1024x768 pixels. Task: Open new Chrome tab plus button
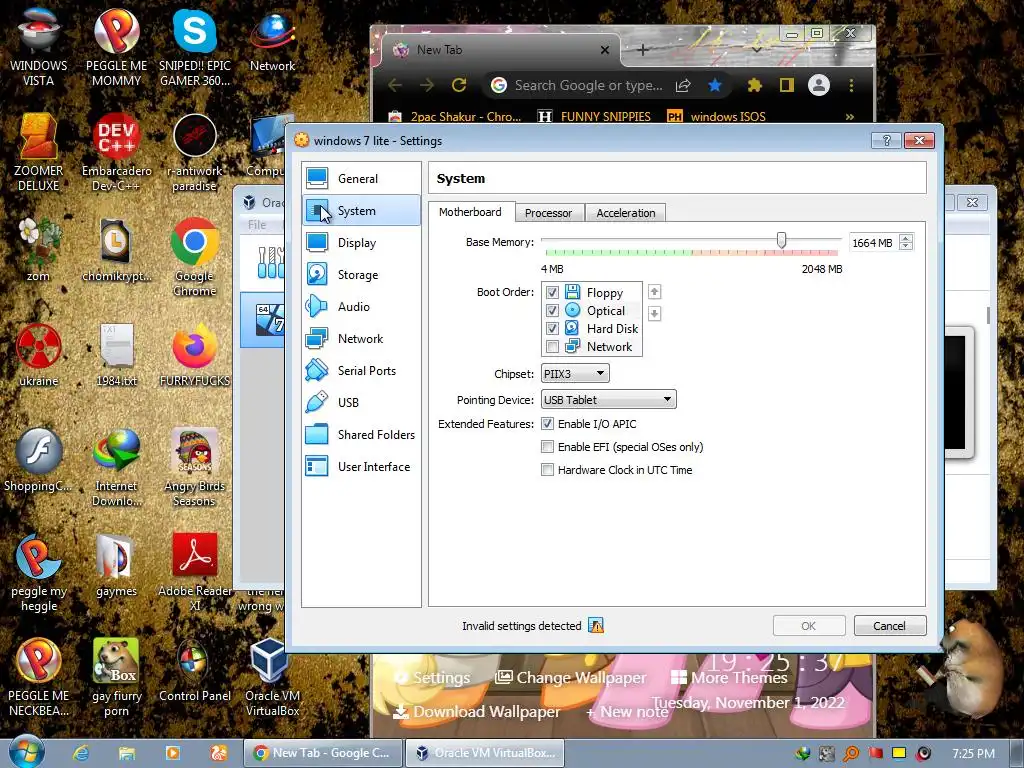(643, 50)
